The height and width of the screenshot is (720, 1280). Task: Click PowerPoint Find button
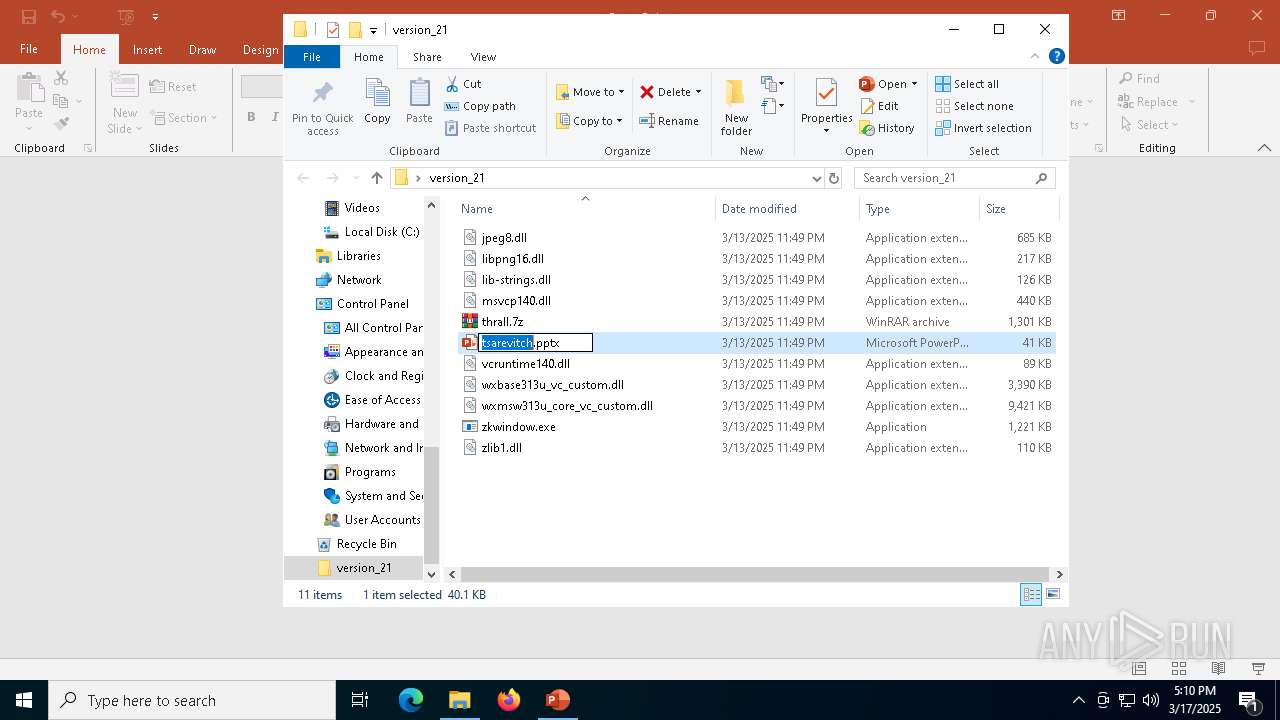[1139, 79]
